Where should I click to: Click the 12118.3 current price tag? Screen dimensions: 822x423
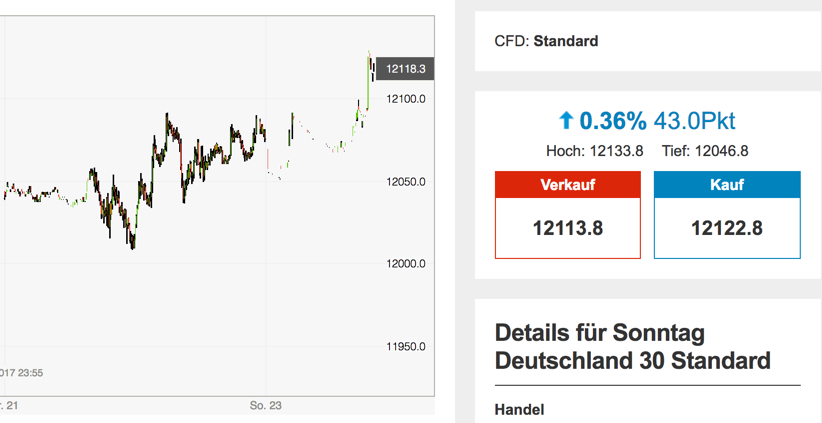(x=405, y=69)
